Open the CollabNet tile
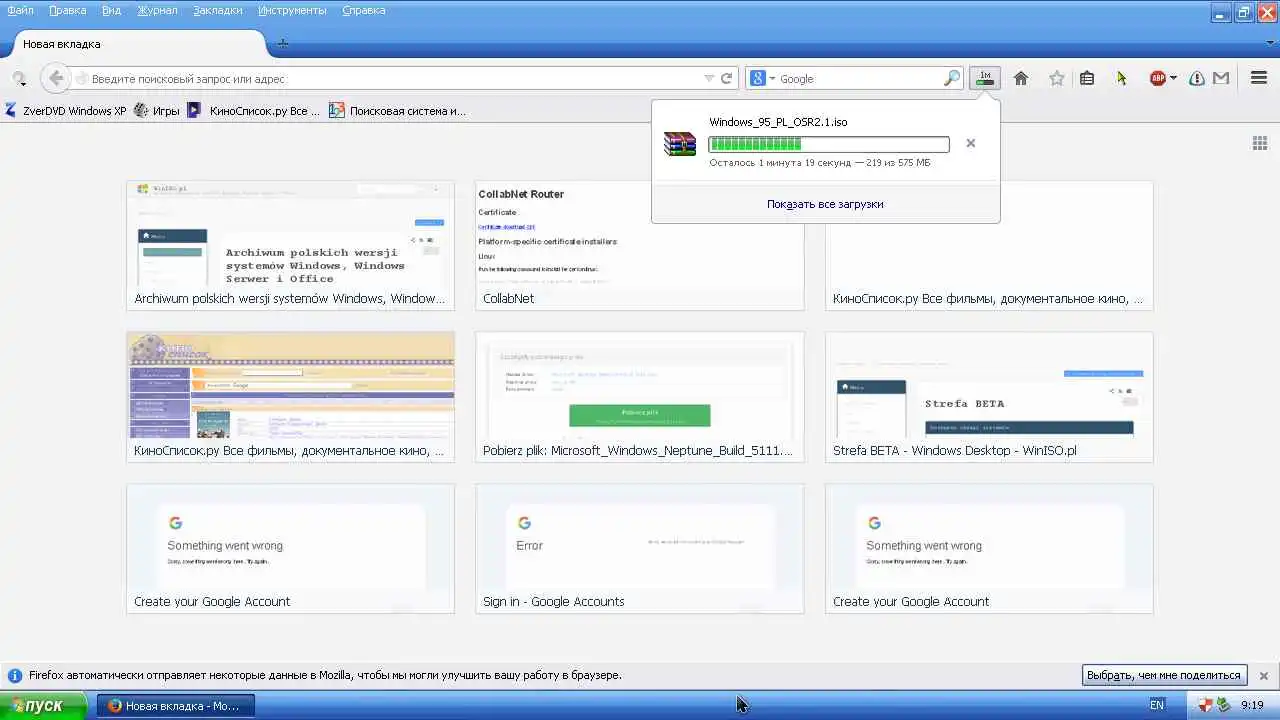 coord(640,245)
